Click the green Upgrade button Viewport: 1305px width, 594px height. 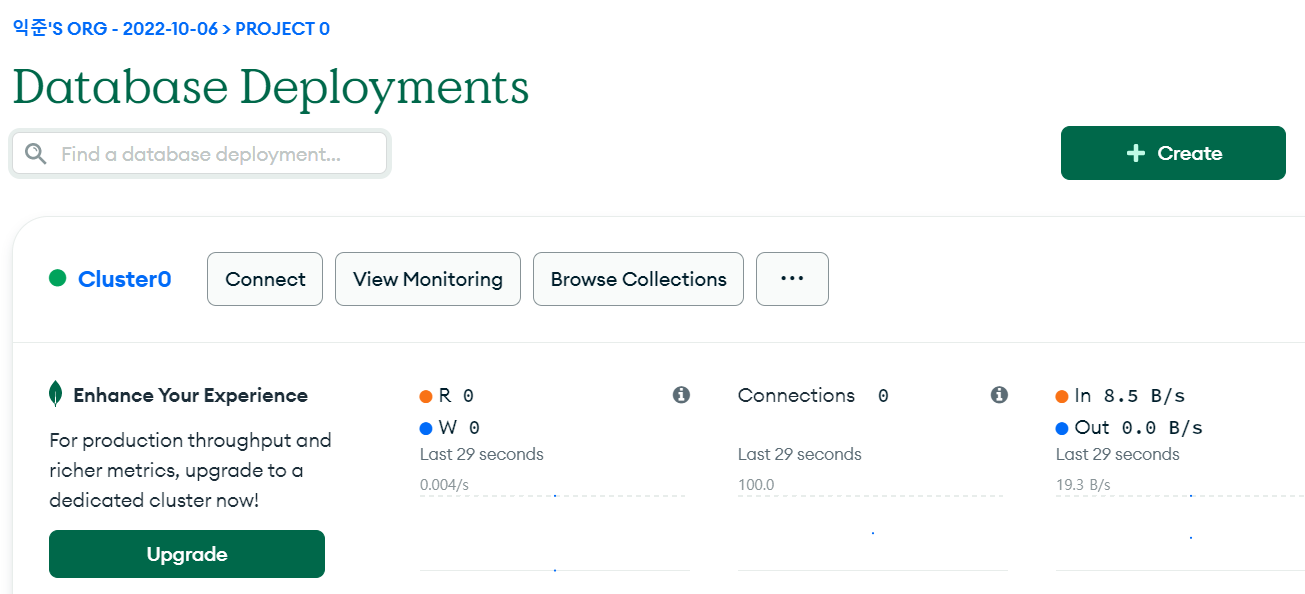[187, 554]
